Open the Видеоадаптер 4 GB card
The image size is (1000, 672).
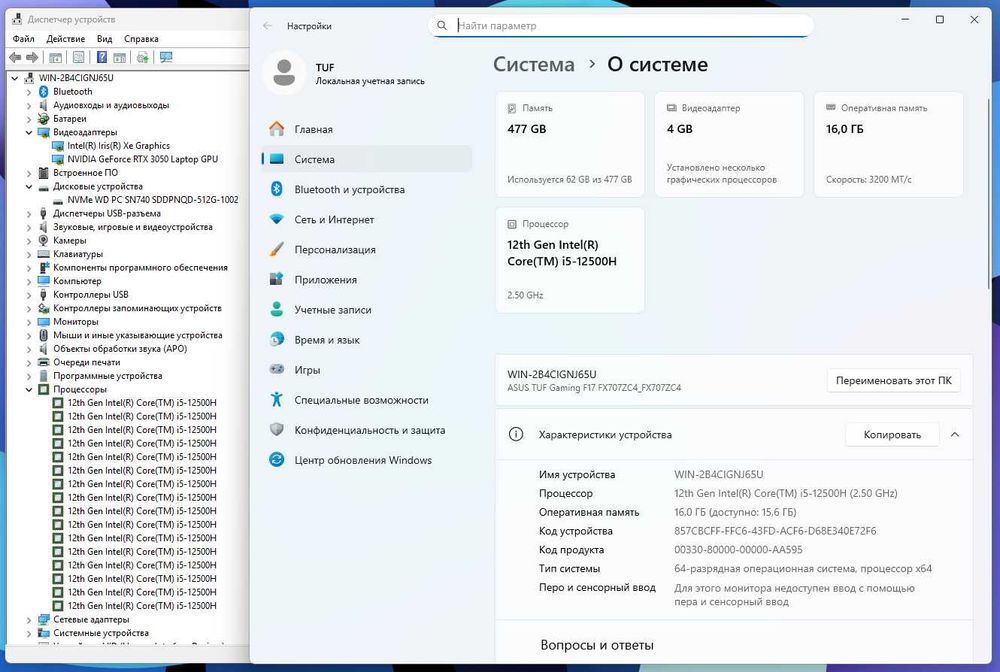pyautogui.click(x=729, y=144)
